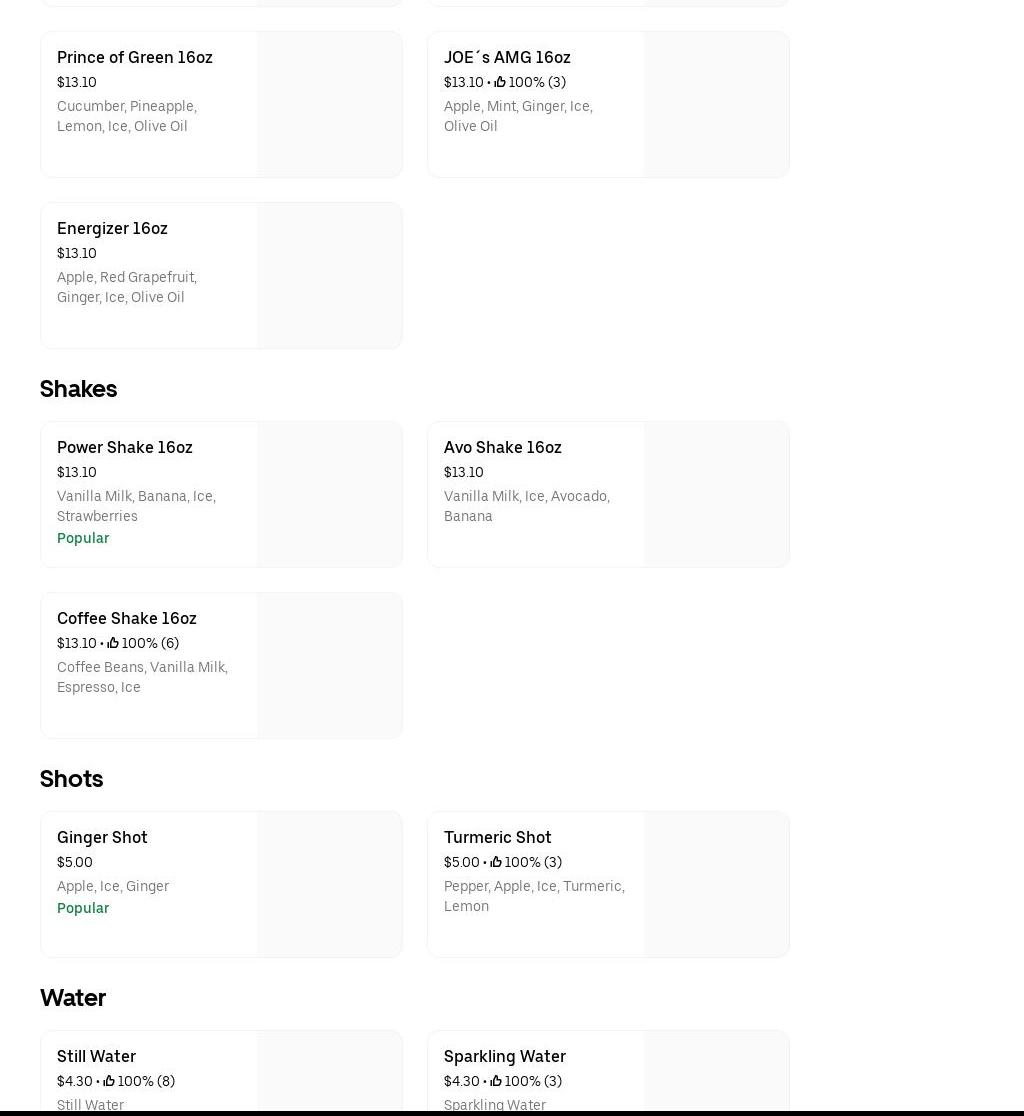Click thumbs-up icon on Coffee Shake 16oz

113,643
